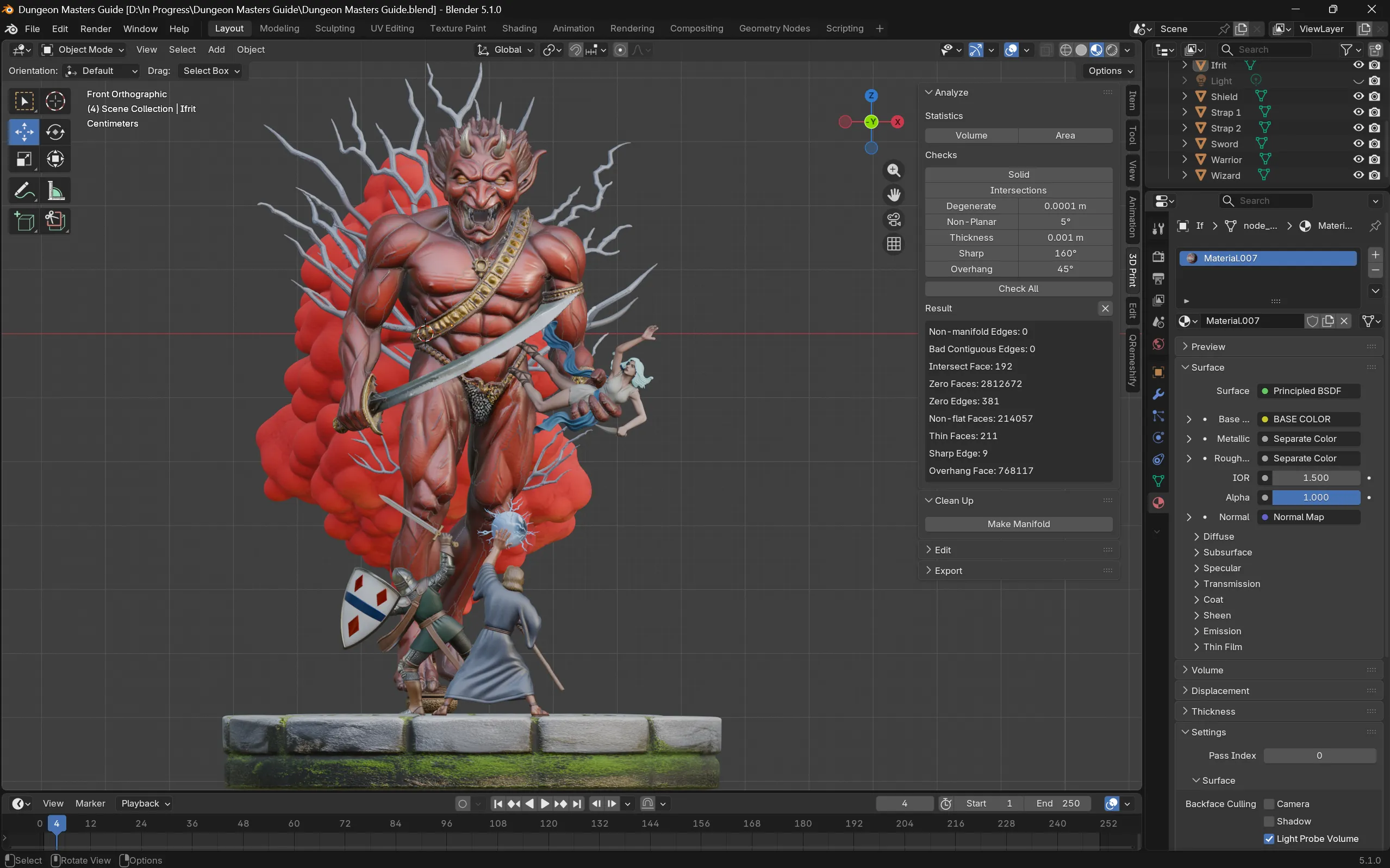Open the 3D Print sidebar tab

click(1132, 270)
